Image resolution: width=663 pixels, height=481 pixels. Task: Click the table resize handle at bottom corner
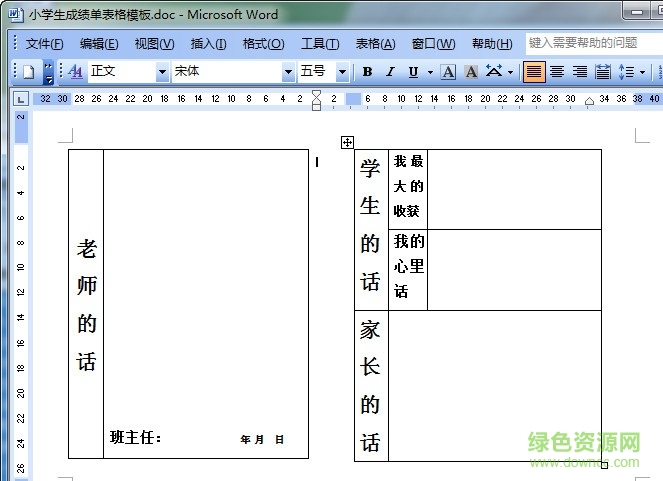tap(605, 465)
